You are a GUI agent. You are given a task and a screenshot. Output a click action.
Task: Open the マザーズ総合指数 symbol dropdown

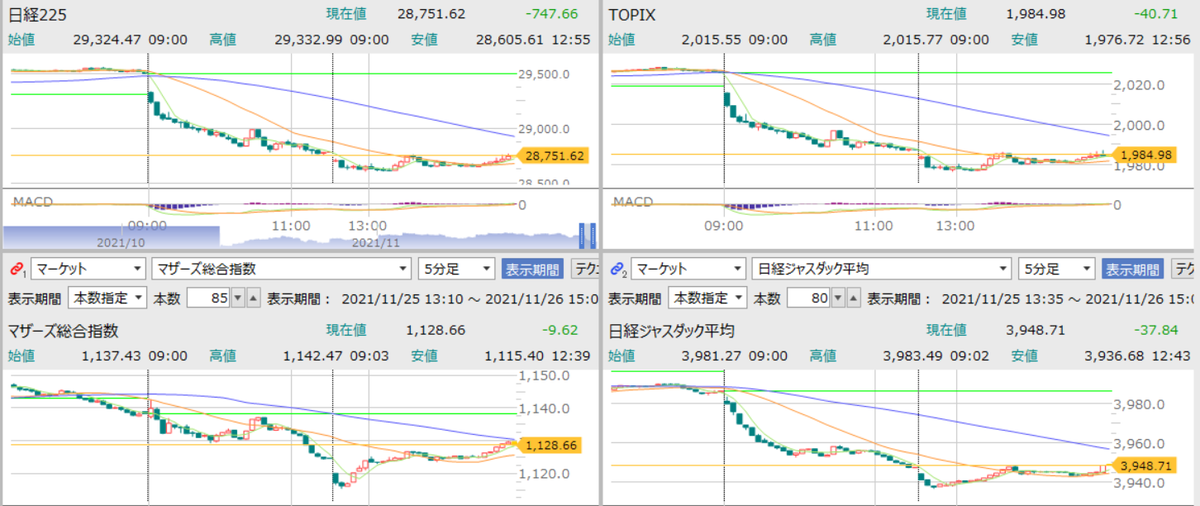click(x=281, y=269)
